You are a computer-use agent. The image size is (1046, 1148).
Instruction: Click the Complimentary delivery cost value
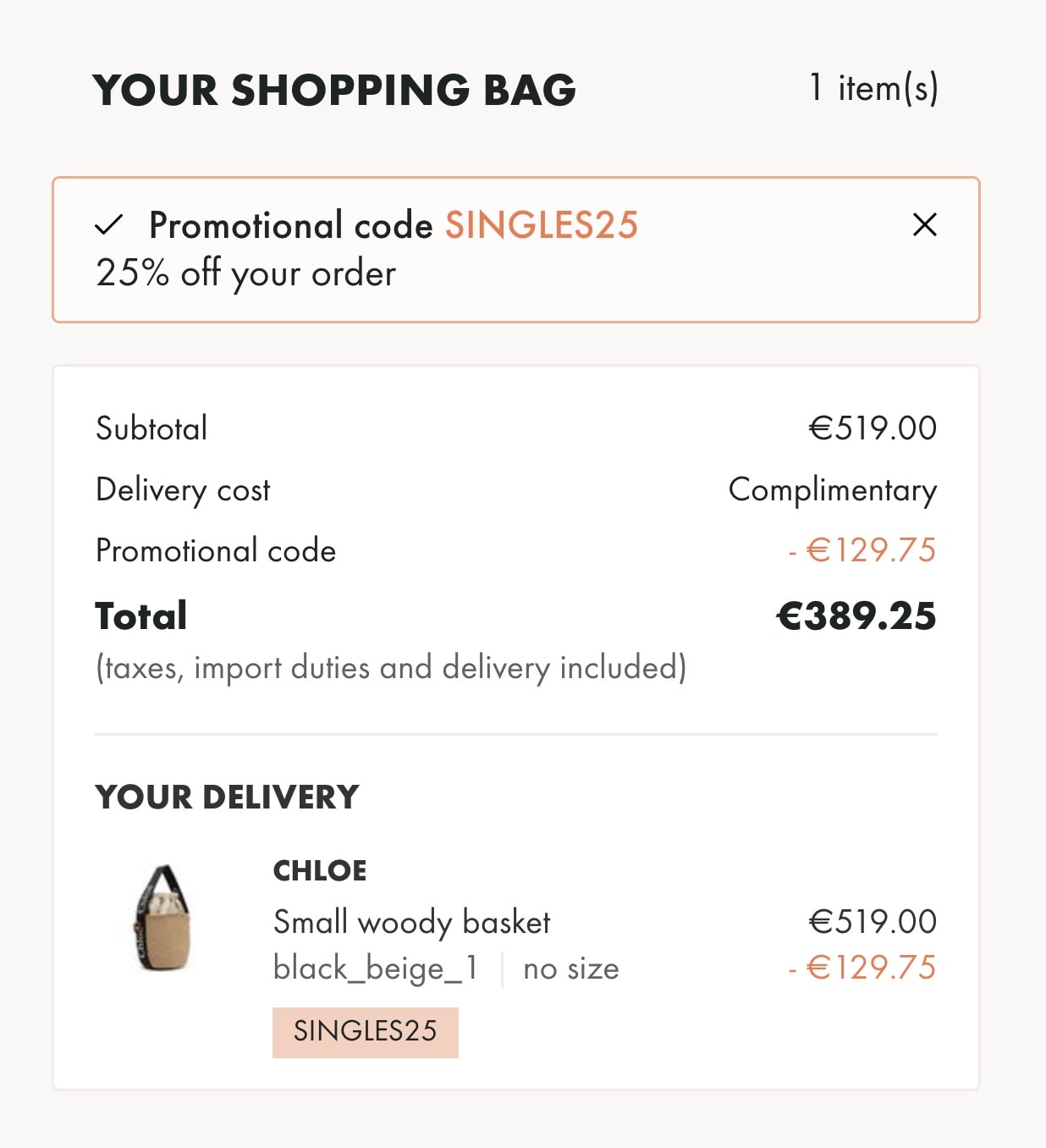pos(833,490)
